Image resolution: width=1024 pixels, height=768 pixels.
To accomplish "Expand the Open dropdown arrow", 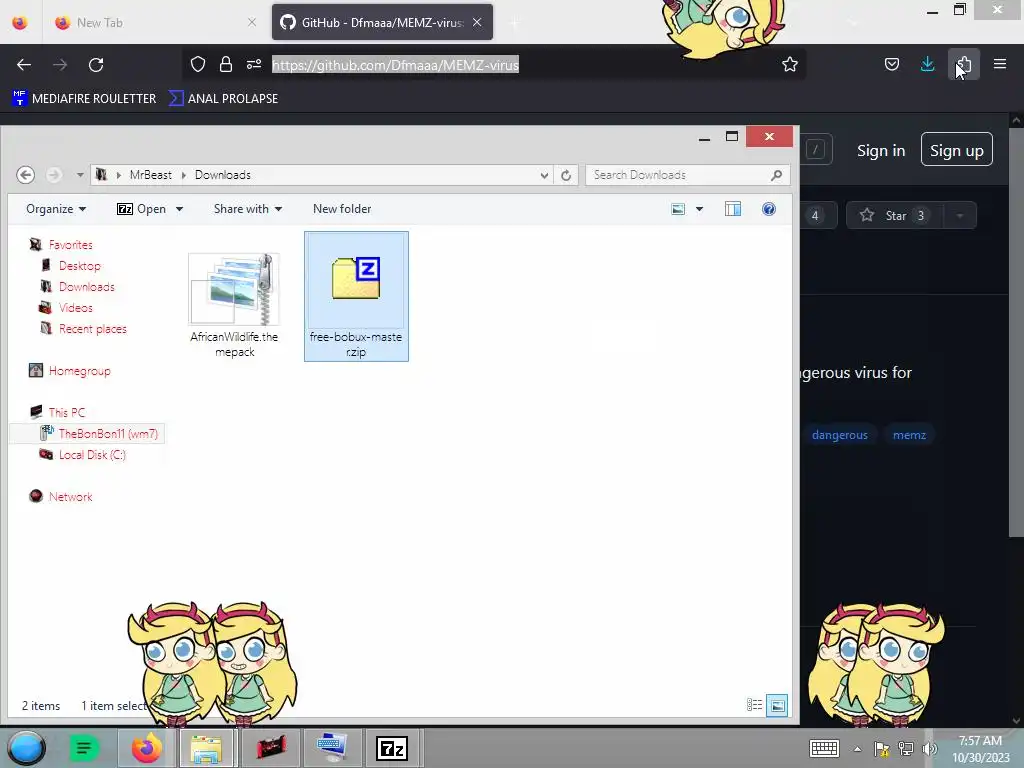I will (180, 209).
